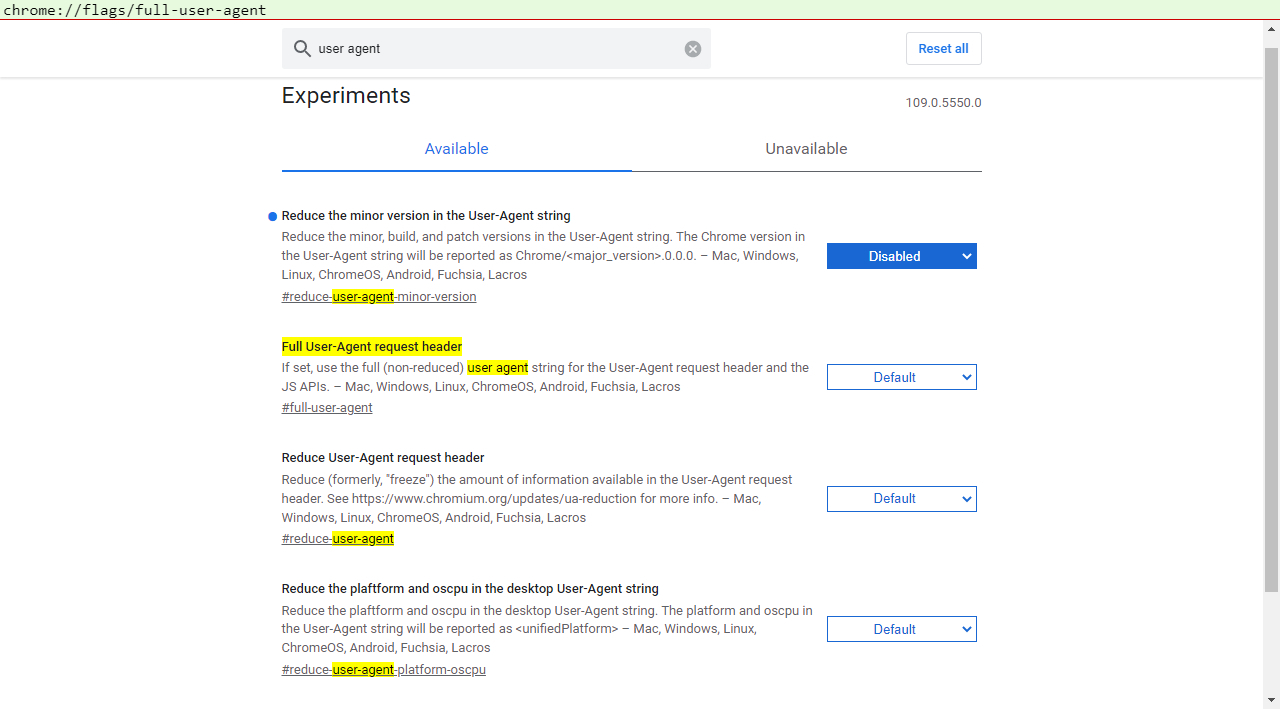The height and width of the screenshot is (709, 1280).
Task: Click version number 109.0.5550.0
Action: click(x=943, y=103)
